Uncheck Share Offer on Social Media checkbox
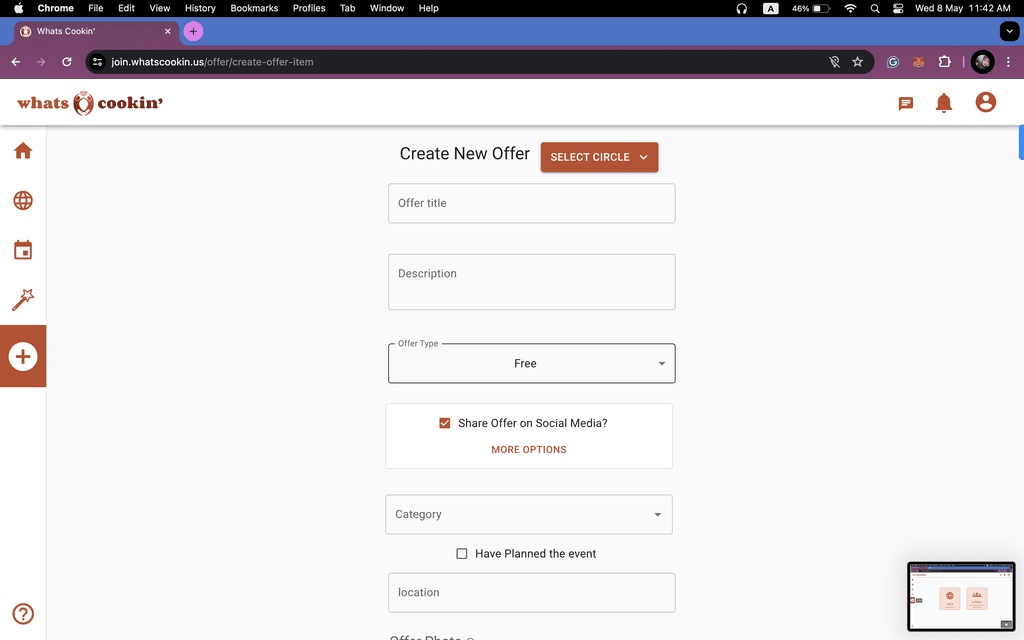 [x=445, y=423]
